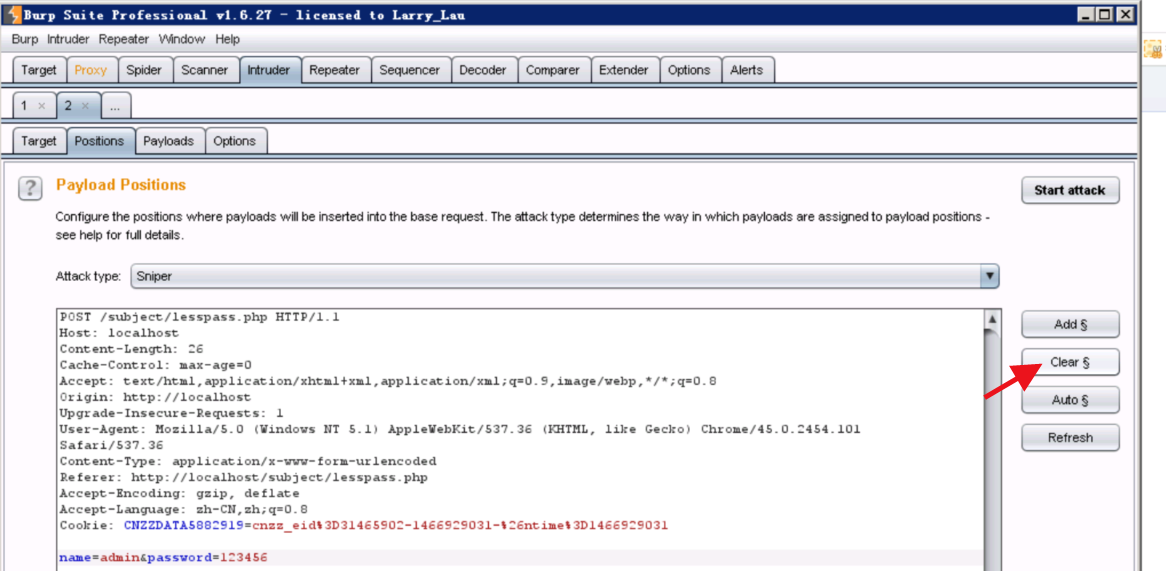Click the Start attack button

(x=1069, y=190)
